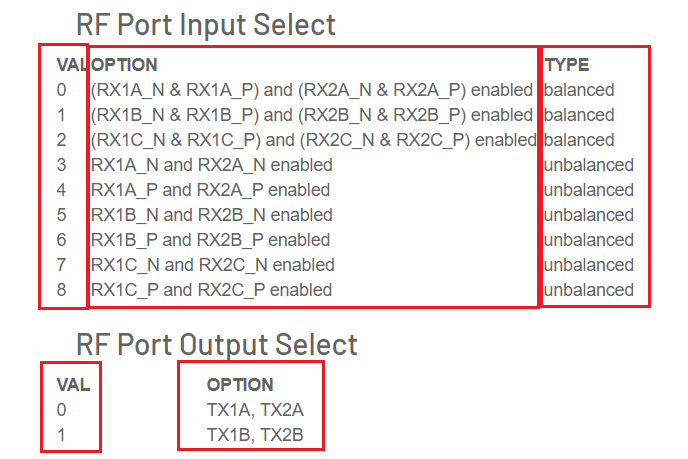The image size is (688, 459).
Task: Select the RX1A_N & RX1A_P balanced option text
Action: tap(312, 90)
